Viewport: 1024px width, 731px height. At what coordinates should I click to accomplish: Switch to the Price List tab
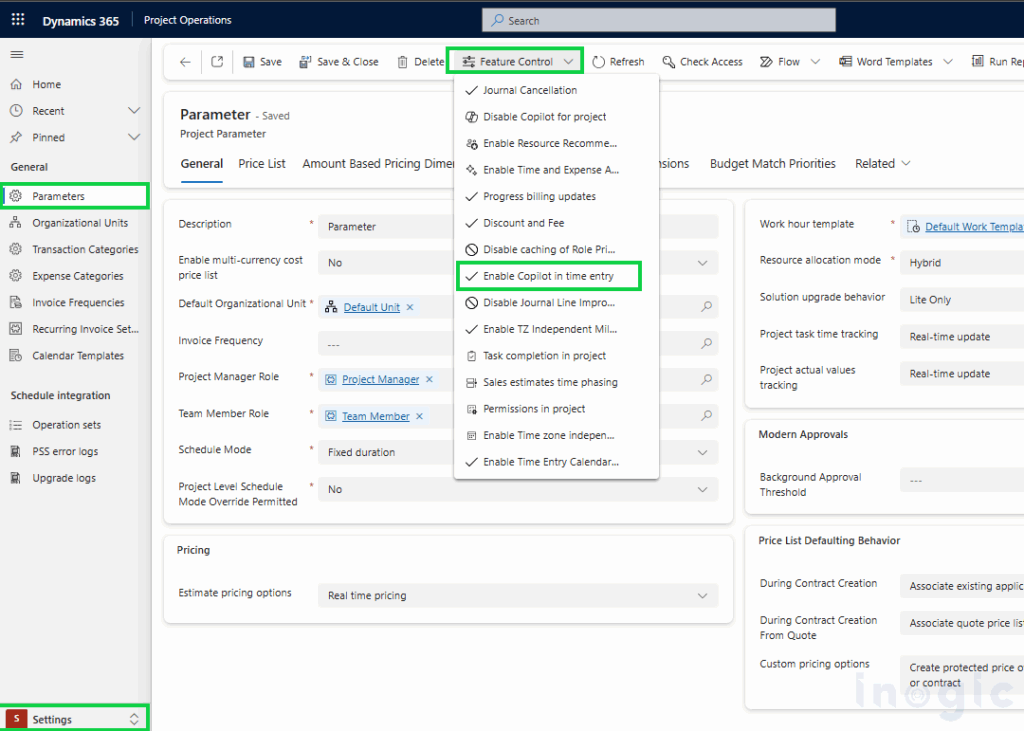point(261,163)
